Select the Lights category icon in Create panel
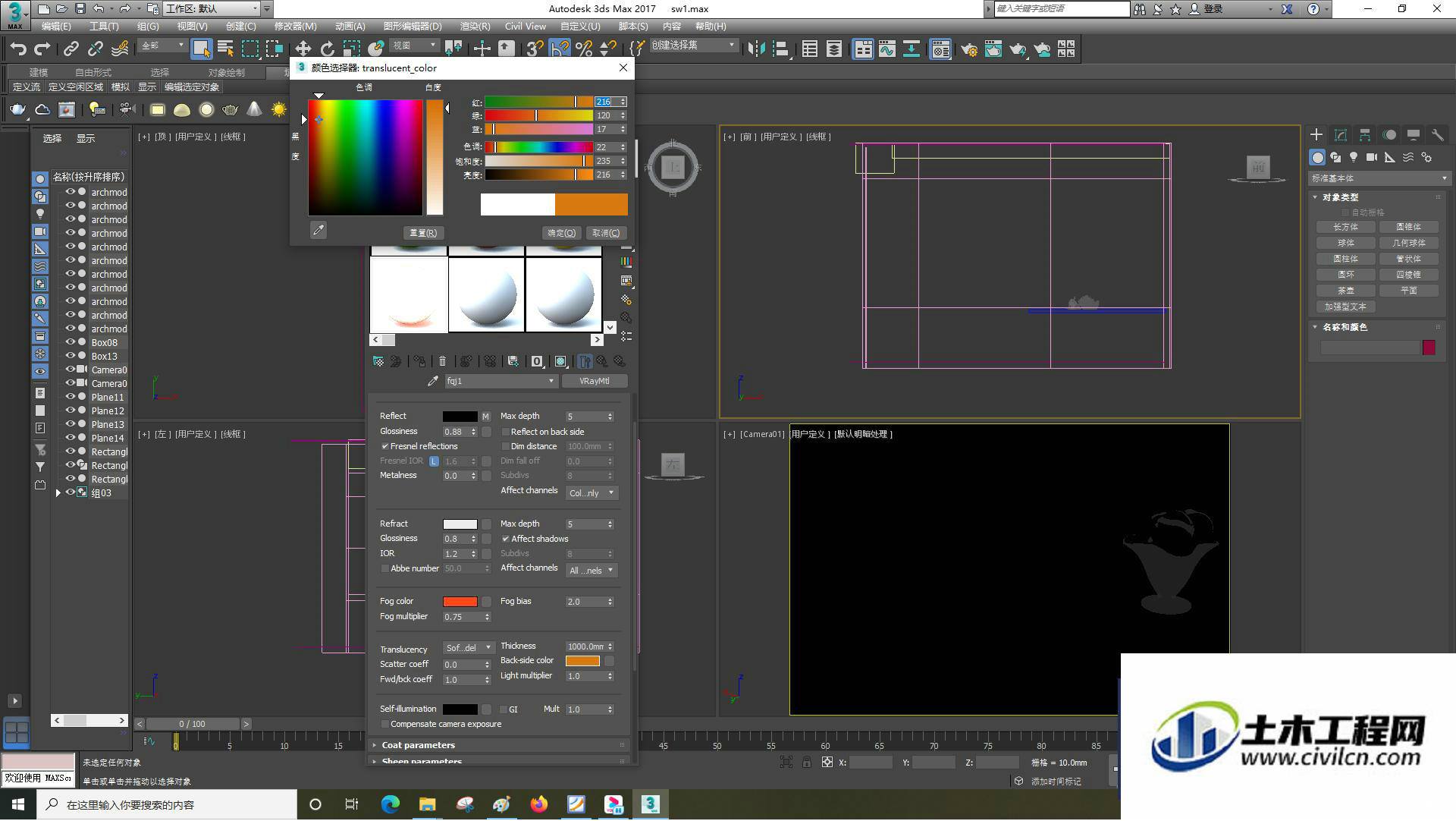The image size is (1456, 821). tap(1354, 157)
